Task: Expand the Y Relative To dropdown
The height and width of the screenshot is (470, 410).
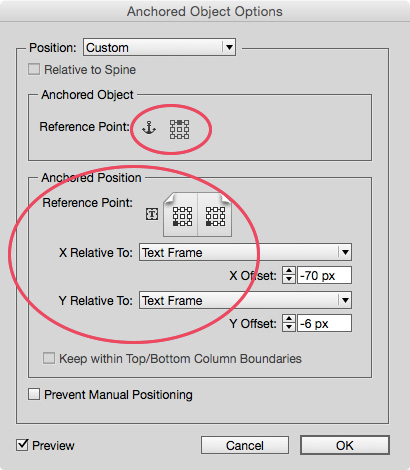Action: (x=245, y=300)
